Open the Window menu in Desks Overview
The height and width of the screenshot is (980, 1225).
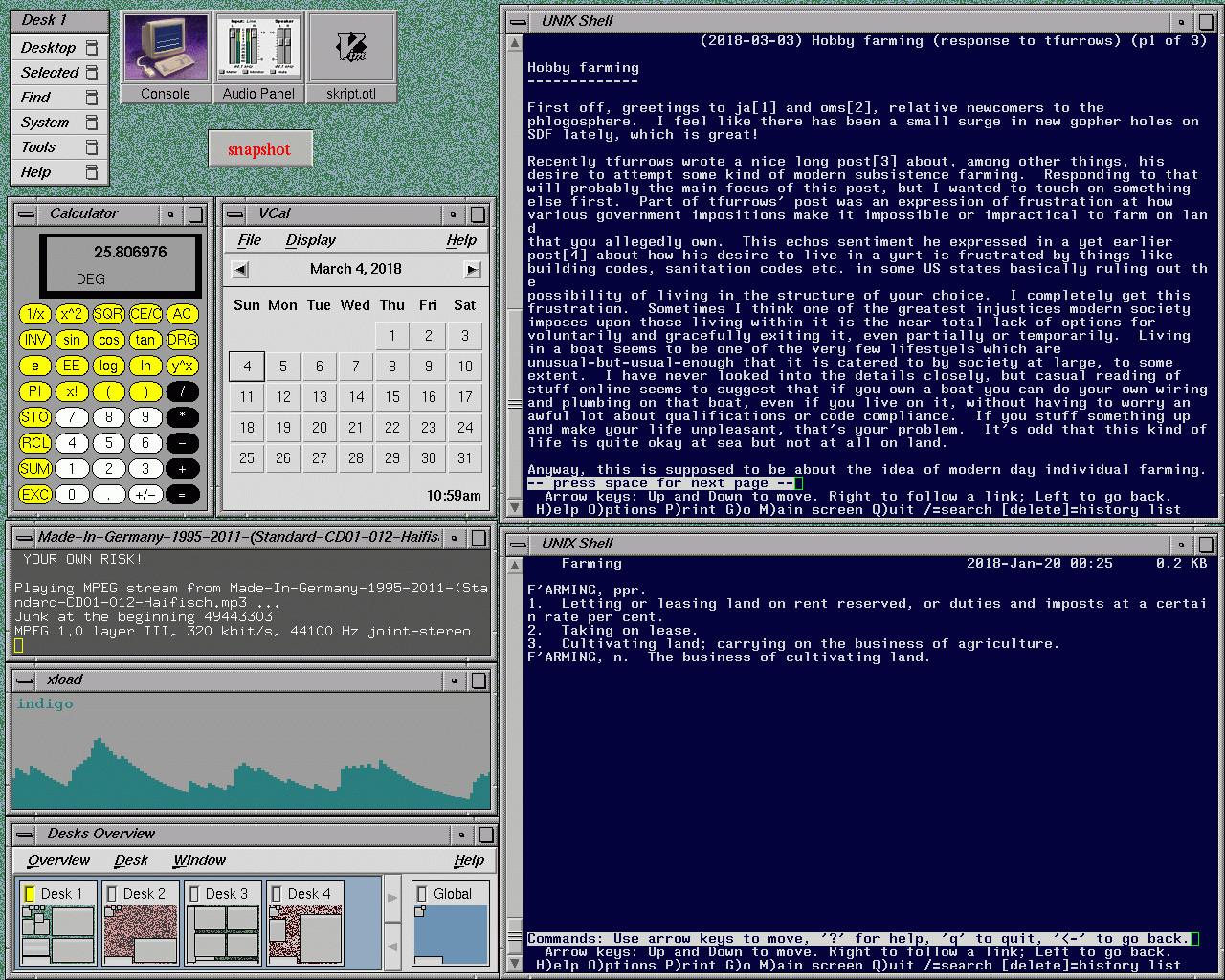click(199, 860)
